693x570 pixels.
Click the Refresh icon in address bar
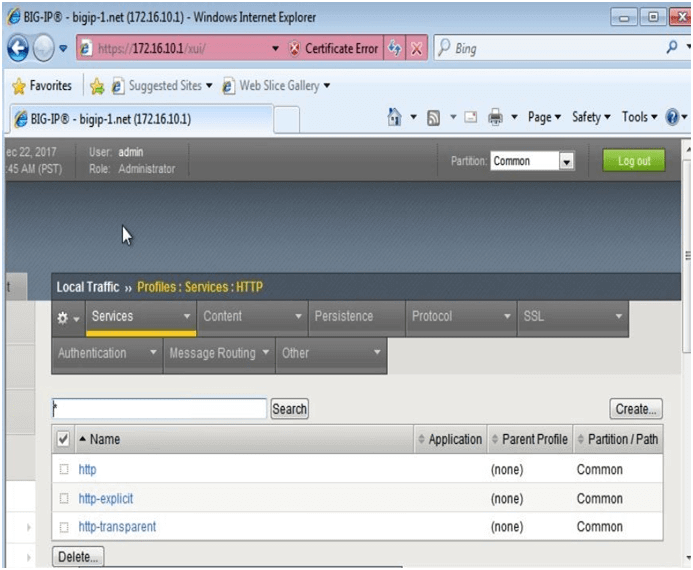(395, 48)
